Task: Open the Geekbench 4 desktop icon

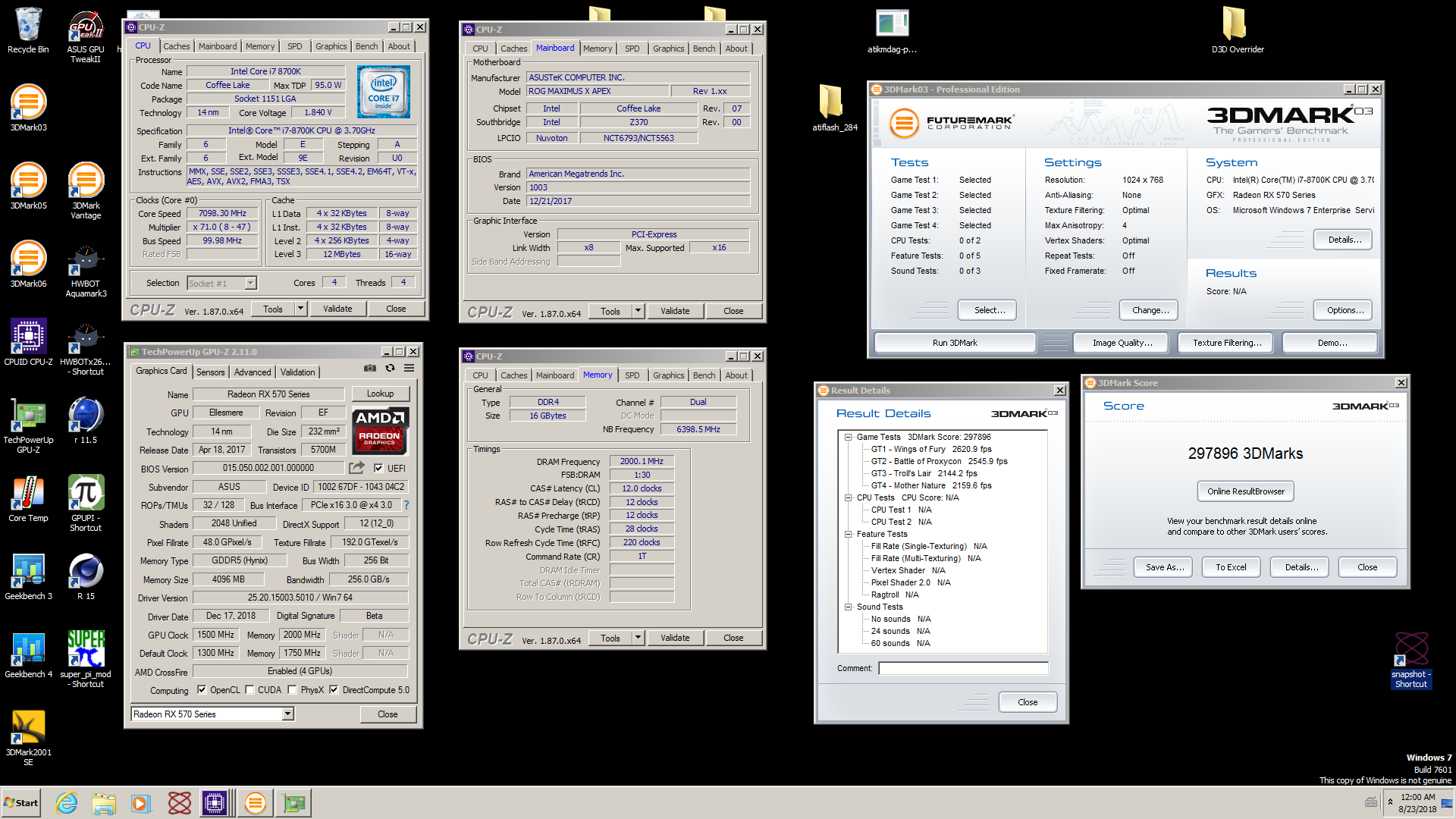Action: (x=28, y=655)
